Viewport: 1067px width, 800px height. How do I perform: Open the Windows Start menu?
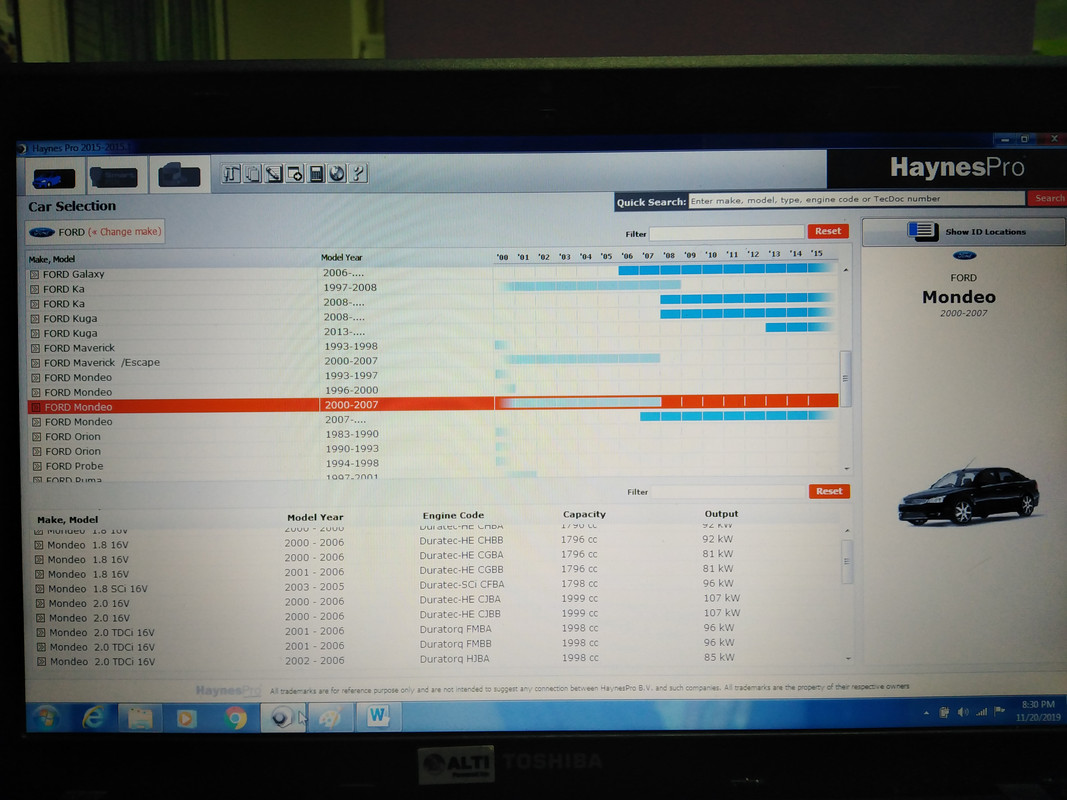(47, 716)
